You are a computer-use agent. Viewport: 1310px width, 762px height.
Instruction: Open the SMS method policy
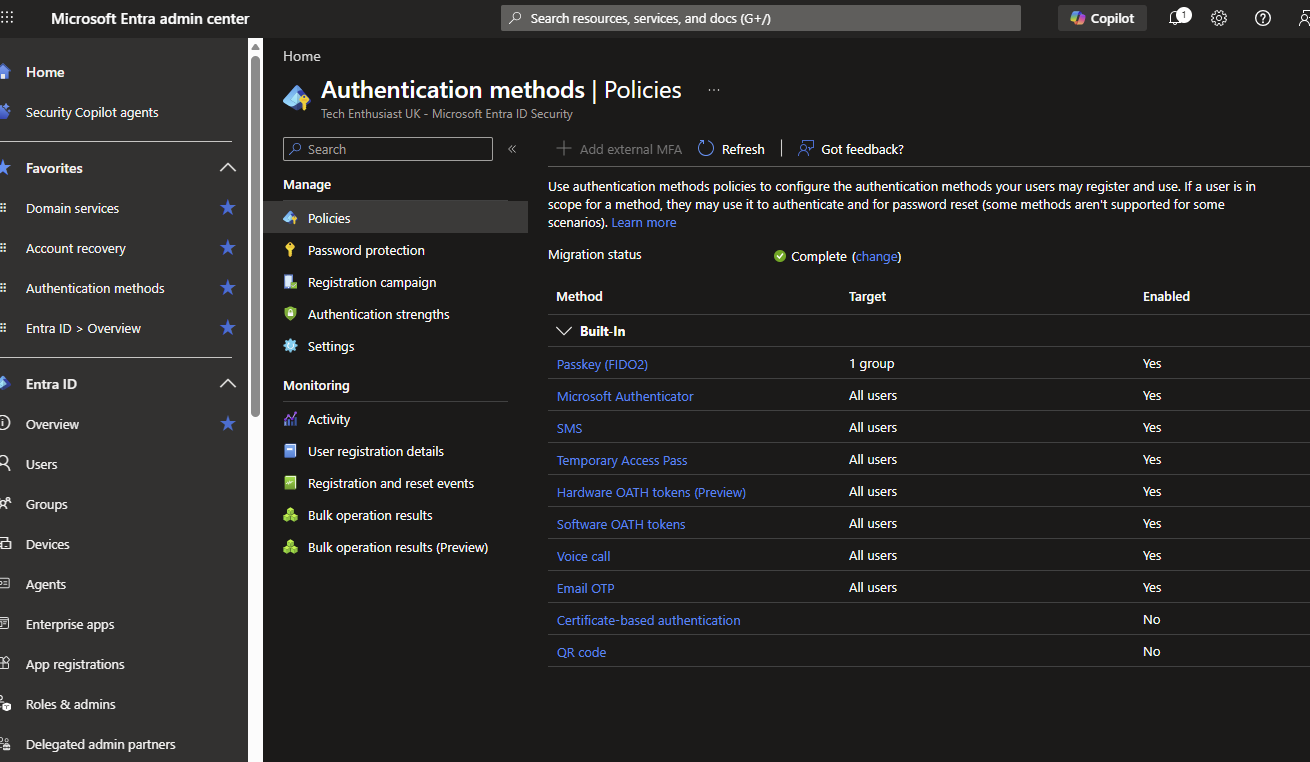(x=569, y=428)
